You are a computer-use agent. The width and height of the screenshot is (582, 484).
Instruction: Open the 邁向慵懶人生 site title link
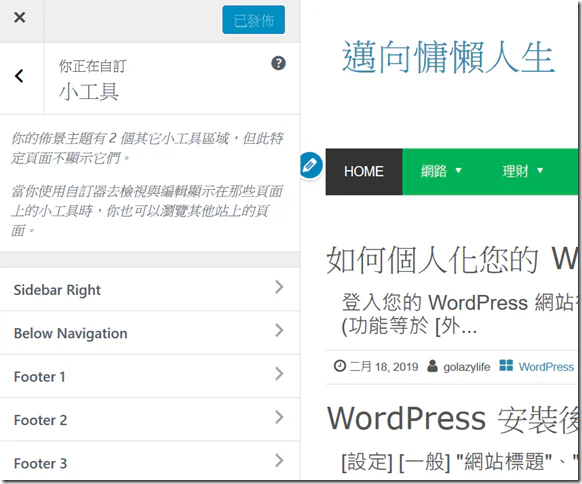448,58
